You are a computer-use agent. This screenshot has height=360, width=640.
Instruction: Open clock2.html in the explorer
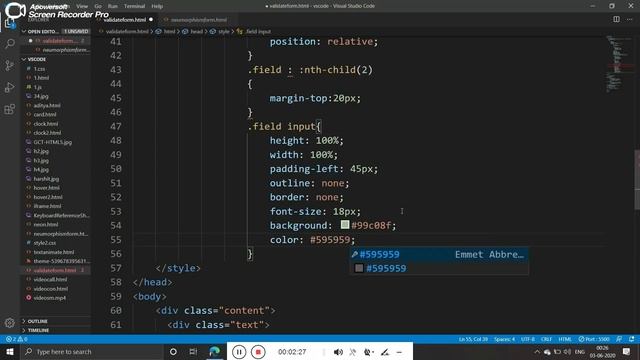point(47,133)
